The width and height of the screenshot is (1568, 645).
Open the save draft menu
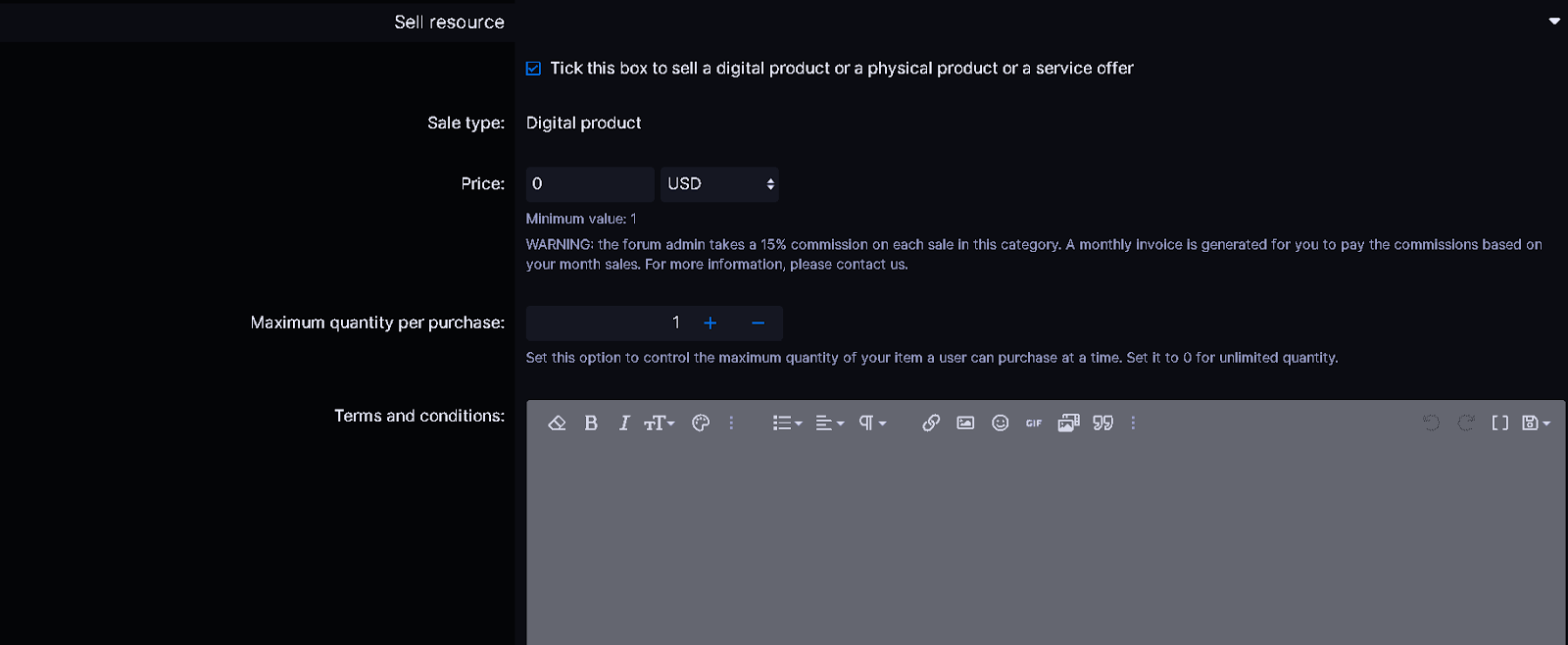pos(1535,423)
